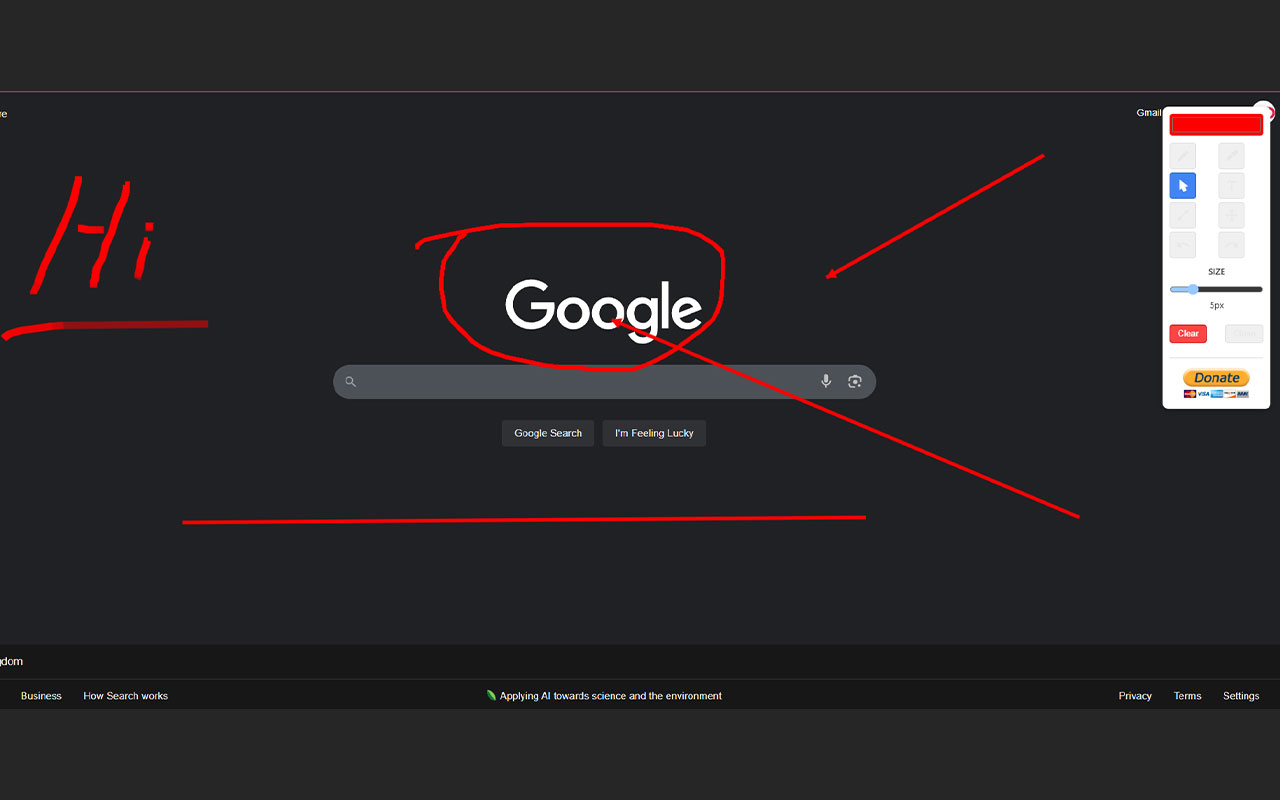Select the text T tool
Screen dimensions: 1280x800
(x=1231, y=186)
